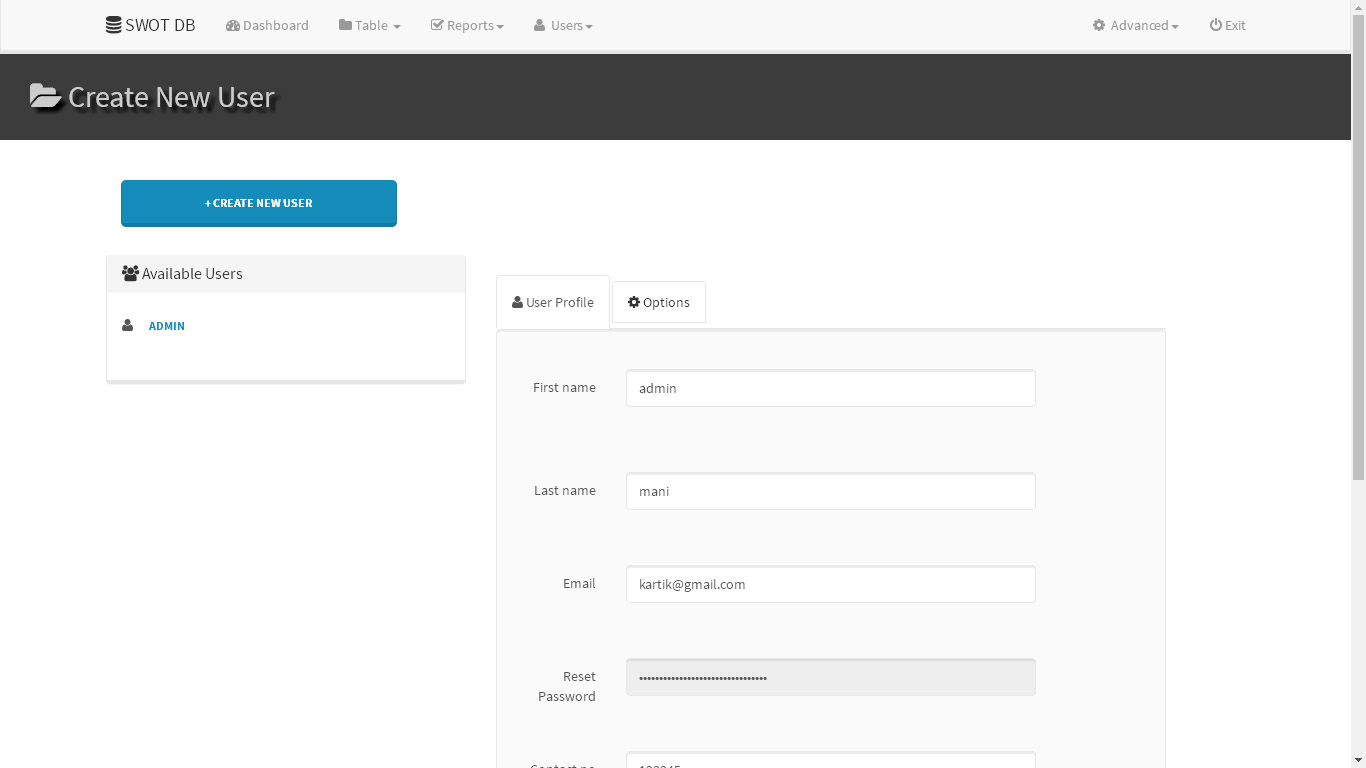Click the open-folder icon beside Create New User
Screen dimensions: 1366x768
click(45, 96)
